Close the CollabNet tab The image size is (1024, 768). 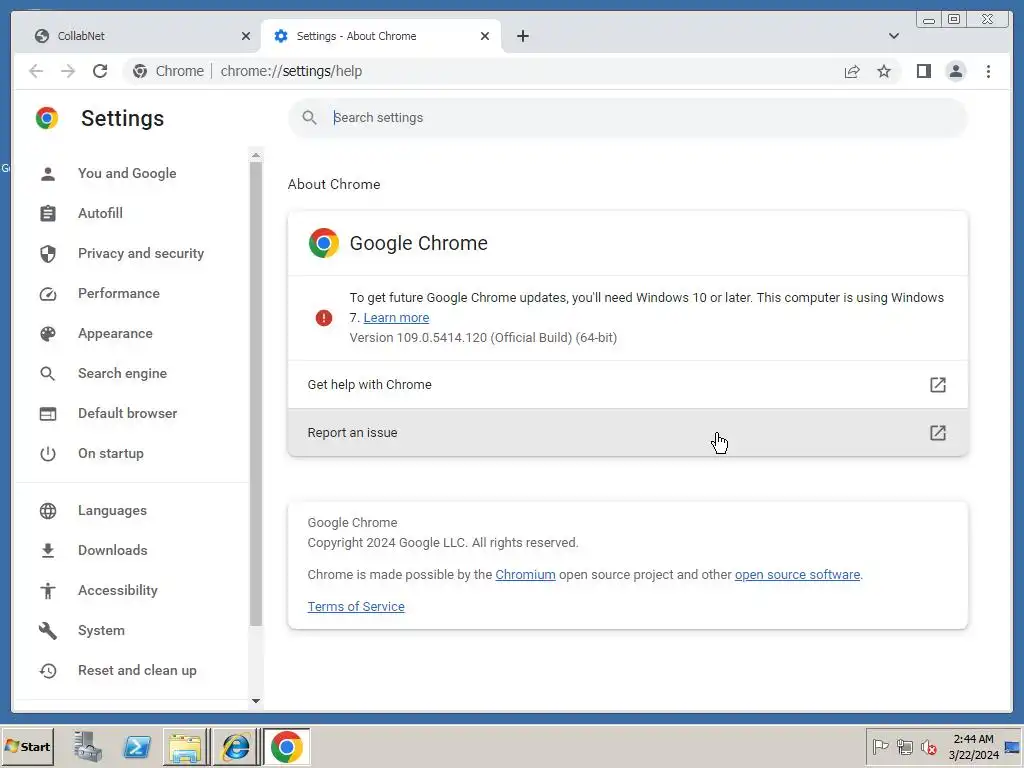pyautogui.click(x=246, y=36)
